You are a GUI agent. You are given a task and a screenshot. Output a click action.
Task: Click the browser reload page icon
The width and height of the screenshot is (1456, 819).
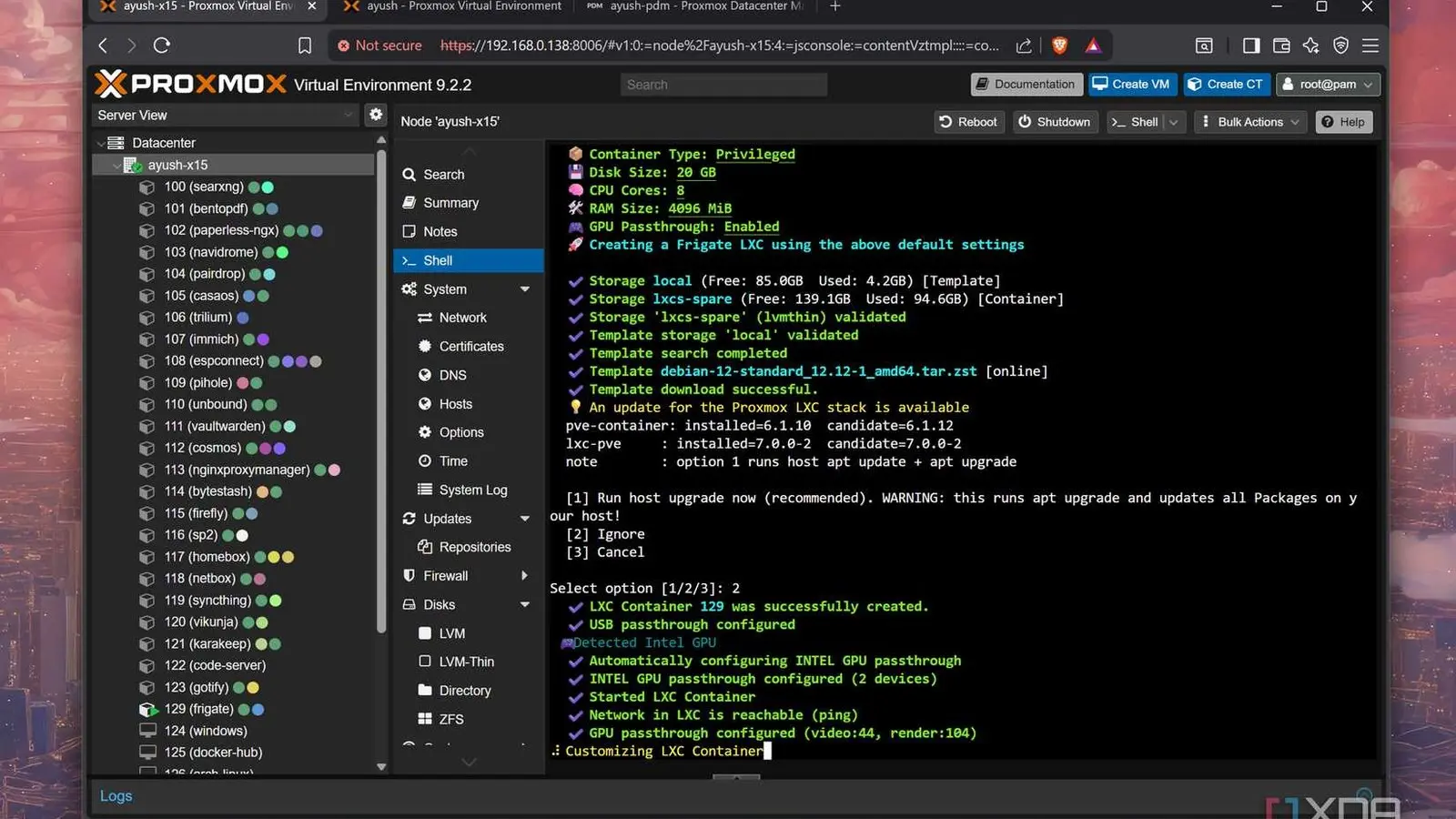162,45
